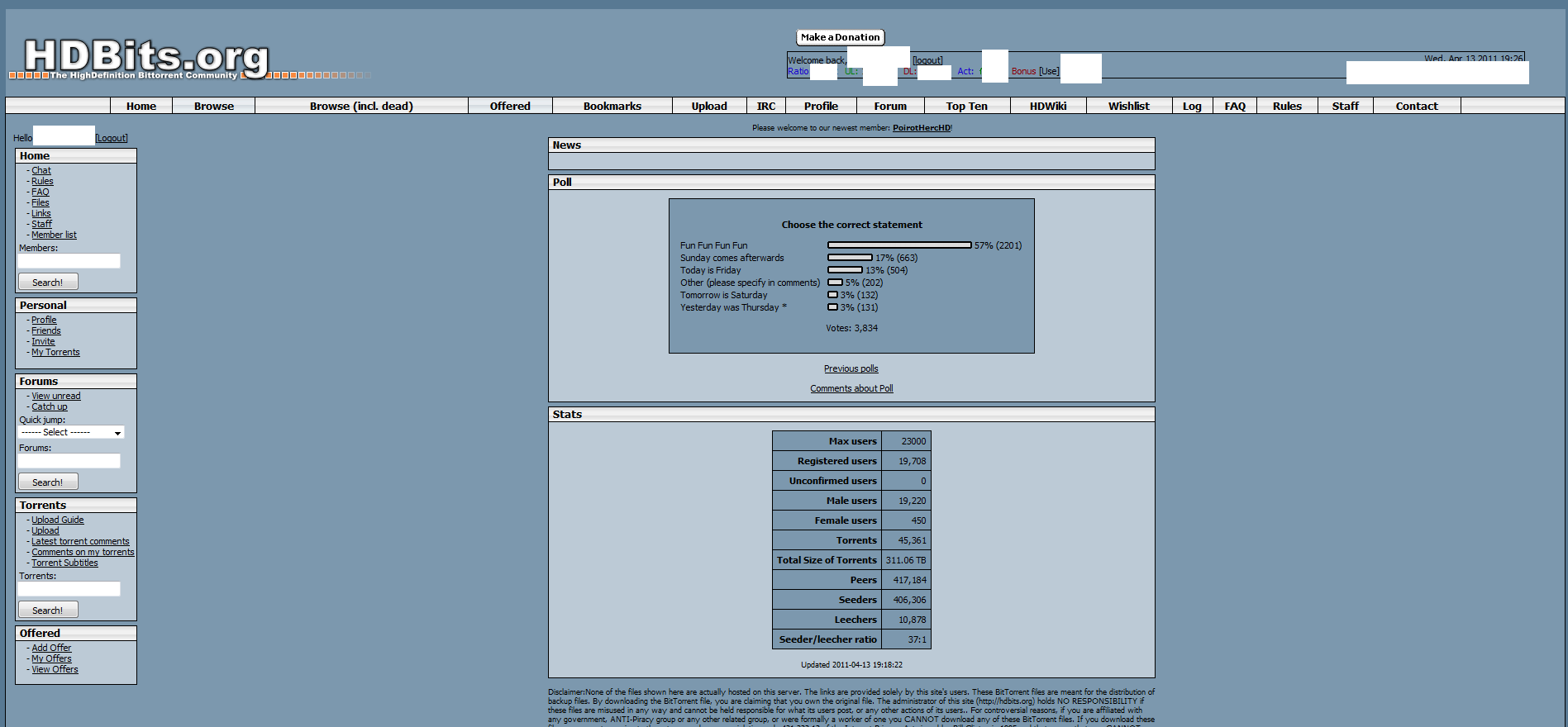Click the HDBits.org logo
This screenshot has height=727, width=1568.
tap(147, 59)
